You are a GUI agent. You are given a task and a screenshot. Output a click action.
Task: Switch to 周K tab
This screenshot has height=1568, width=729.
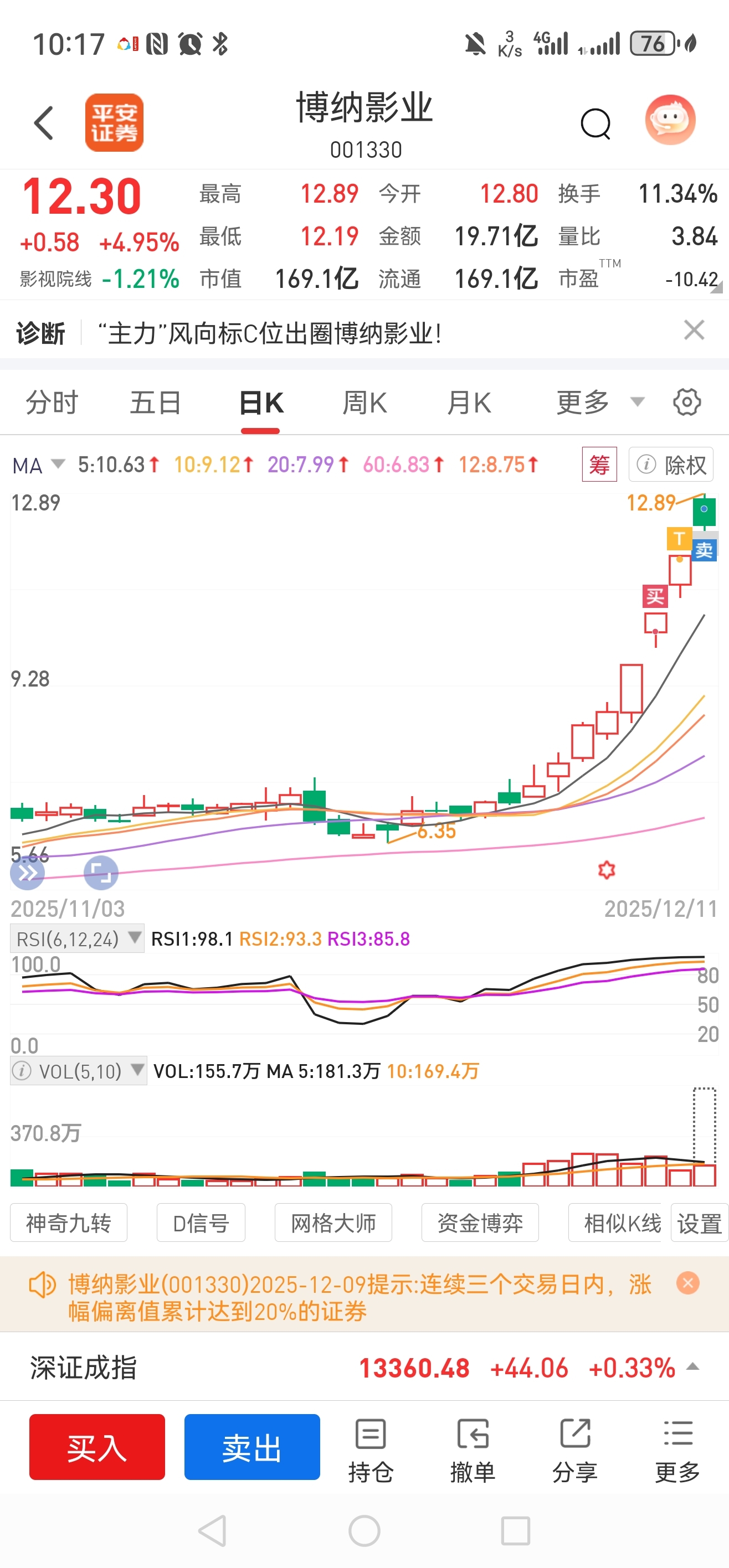point(364,403)
